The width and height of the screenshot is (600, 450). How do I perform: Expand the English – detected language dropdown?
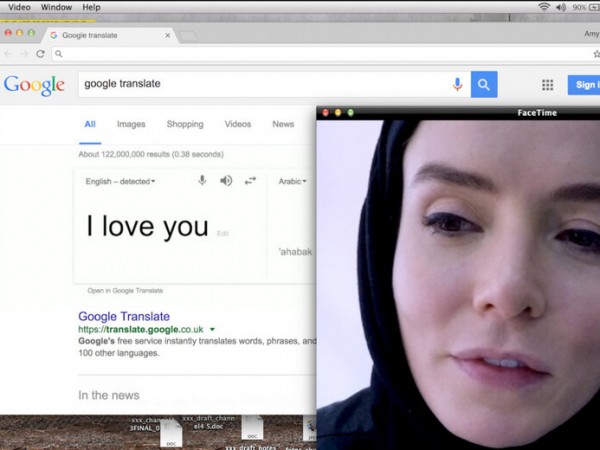(122, 182)
